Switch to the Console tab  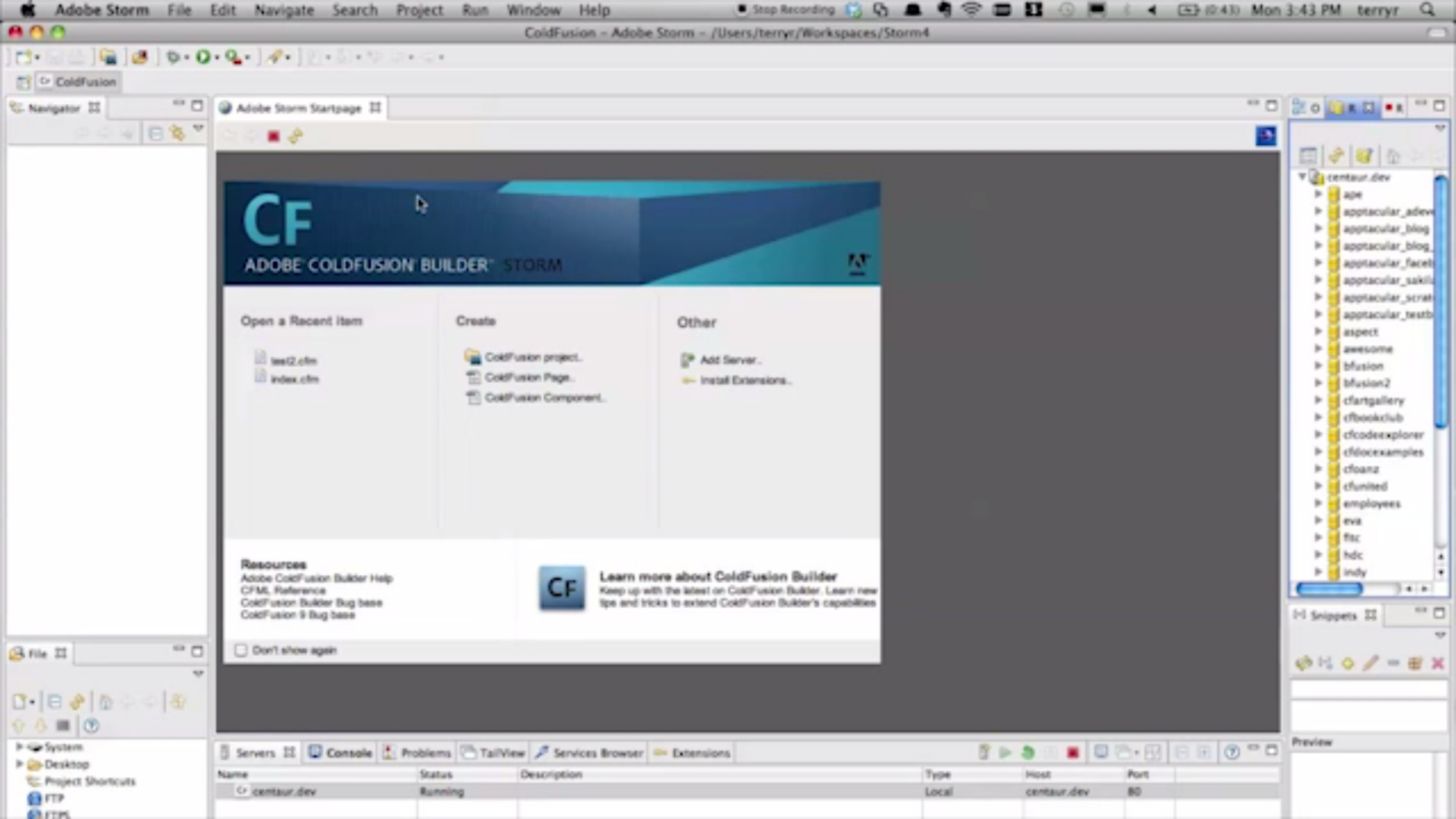[340, 753]
